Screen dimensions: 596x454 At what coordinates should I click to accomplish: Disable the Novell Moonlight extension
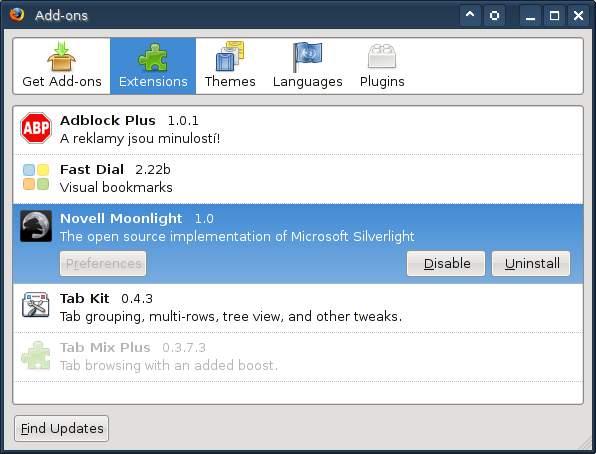(x=446, y=263)
